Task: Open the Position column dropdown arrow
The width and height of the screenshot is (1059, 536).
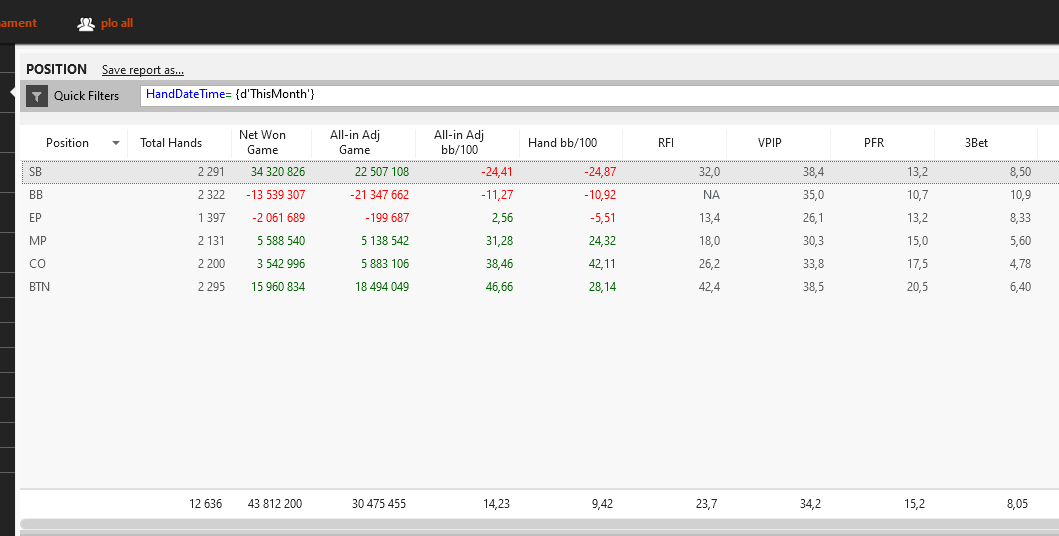Action: (116, 143)
